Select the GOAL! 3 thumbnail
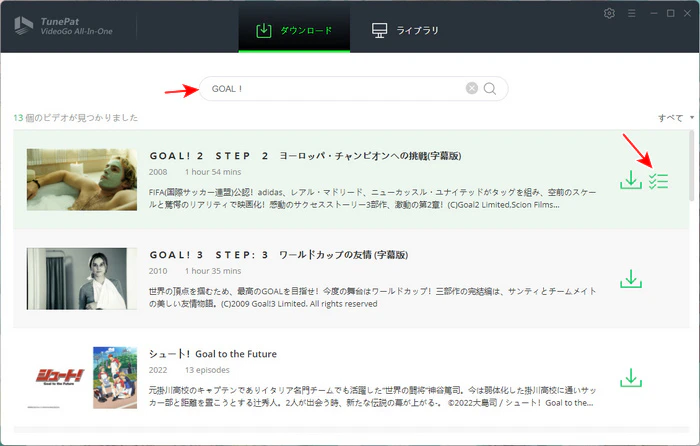This screenshot has height=446, width=700. pos(82,279)
